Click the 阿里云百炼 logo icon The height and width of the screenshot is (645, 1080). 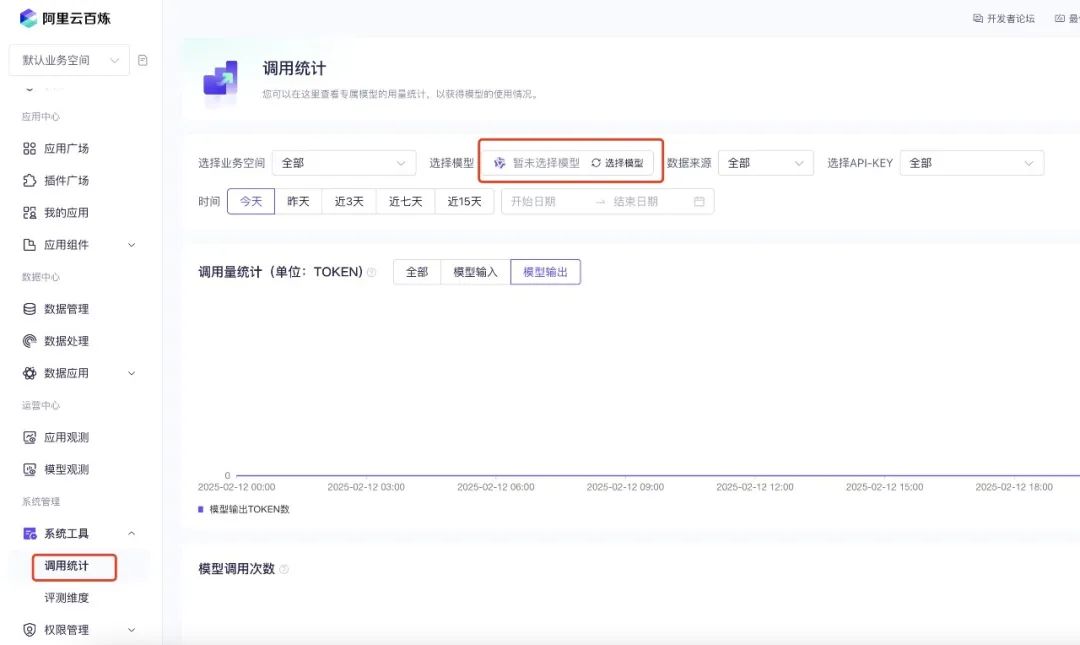[x=28, y=18]
